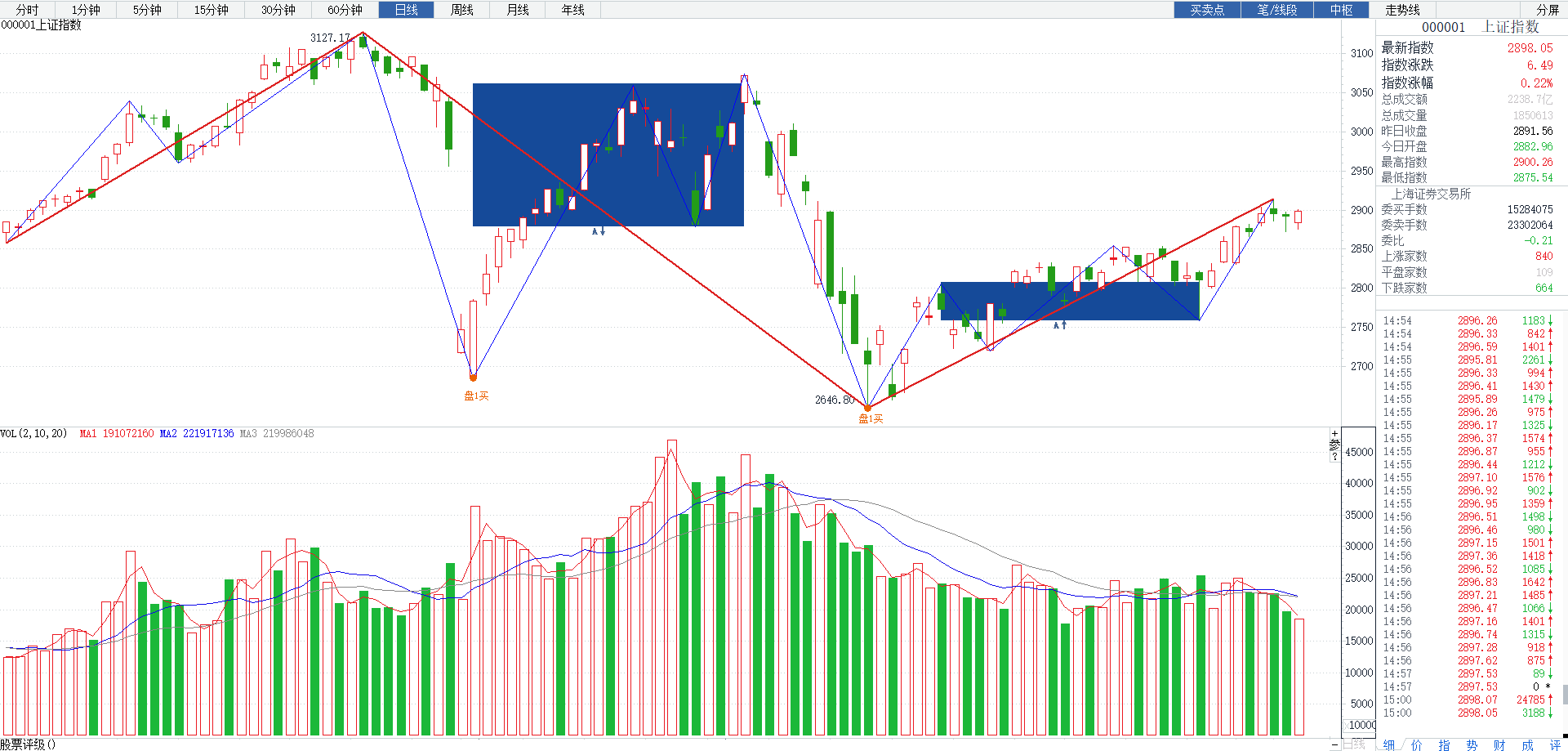Toggle 中枢 pivot zone overlay
The image size is (1568, 751).
[1341, 10]
